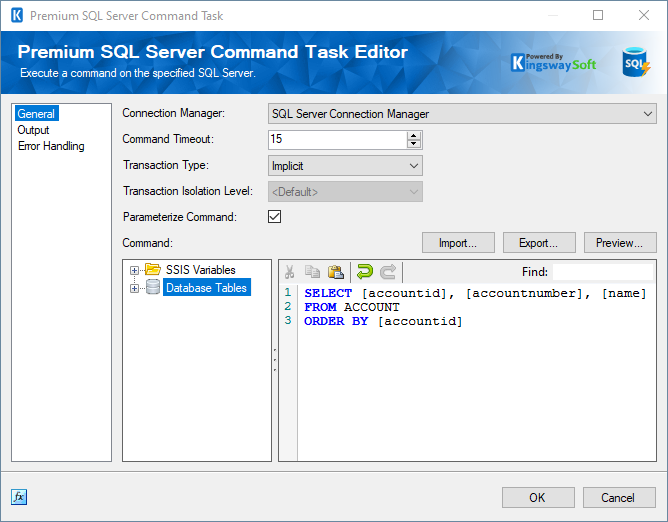Click the Cancel button
668x522 pixels.
click(x=619, y=497)
